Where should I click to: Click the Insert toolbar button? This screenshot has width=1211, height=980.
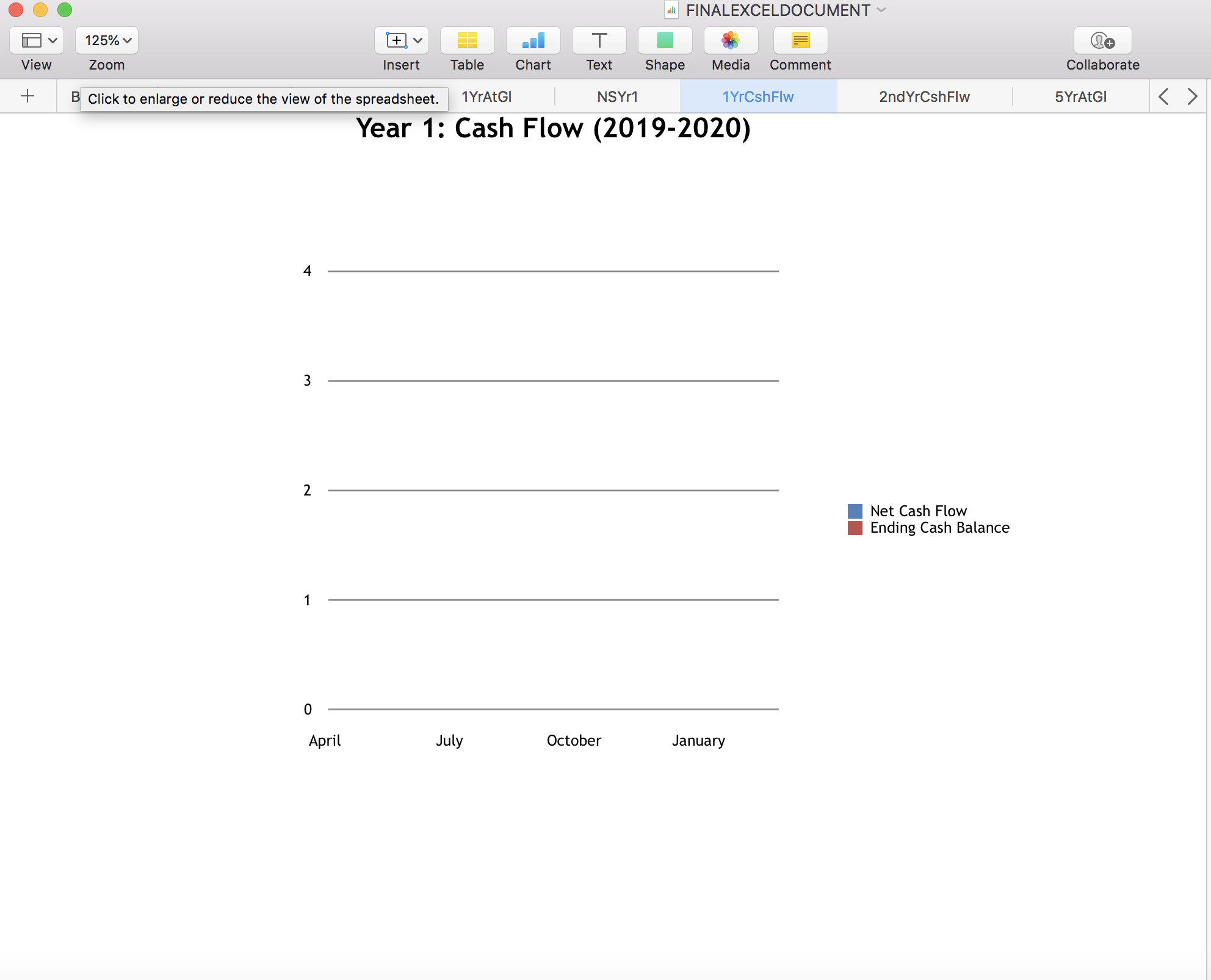[x=401, y=40]
